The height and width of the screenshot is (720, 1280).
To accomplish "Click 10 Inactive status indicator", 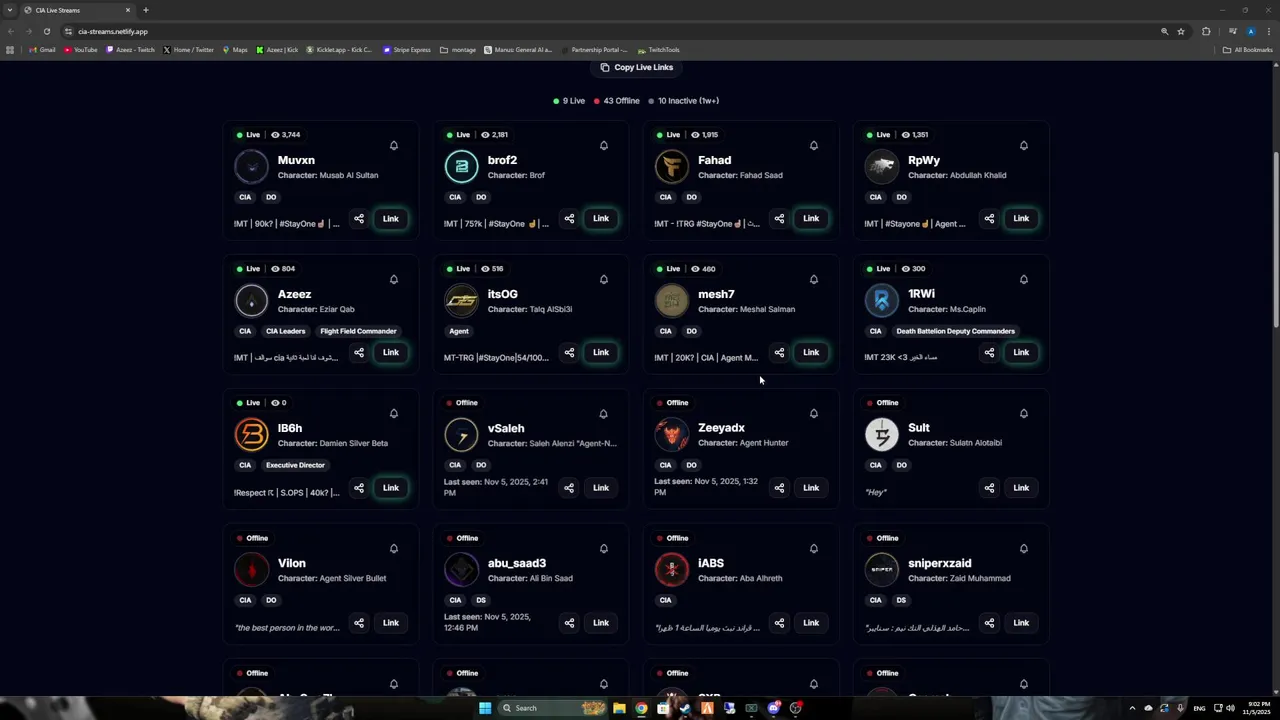I will [x=684, y=101].
